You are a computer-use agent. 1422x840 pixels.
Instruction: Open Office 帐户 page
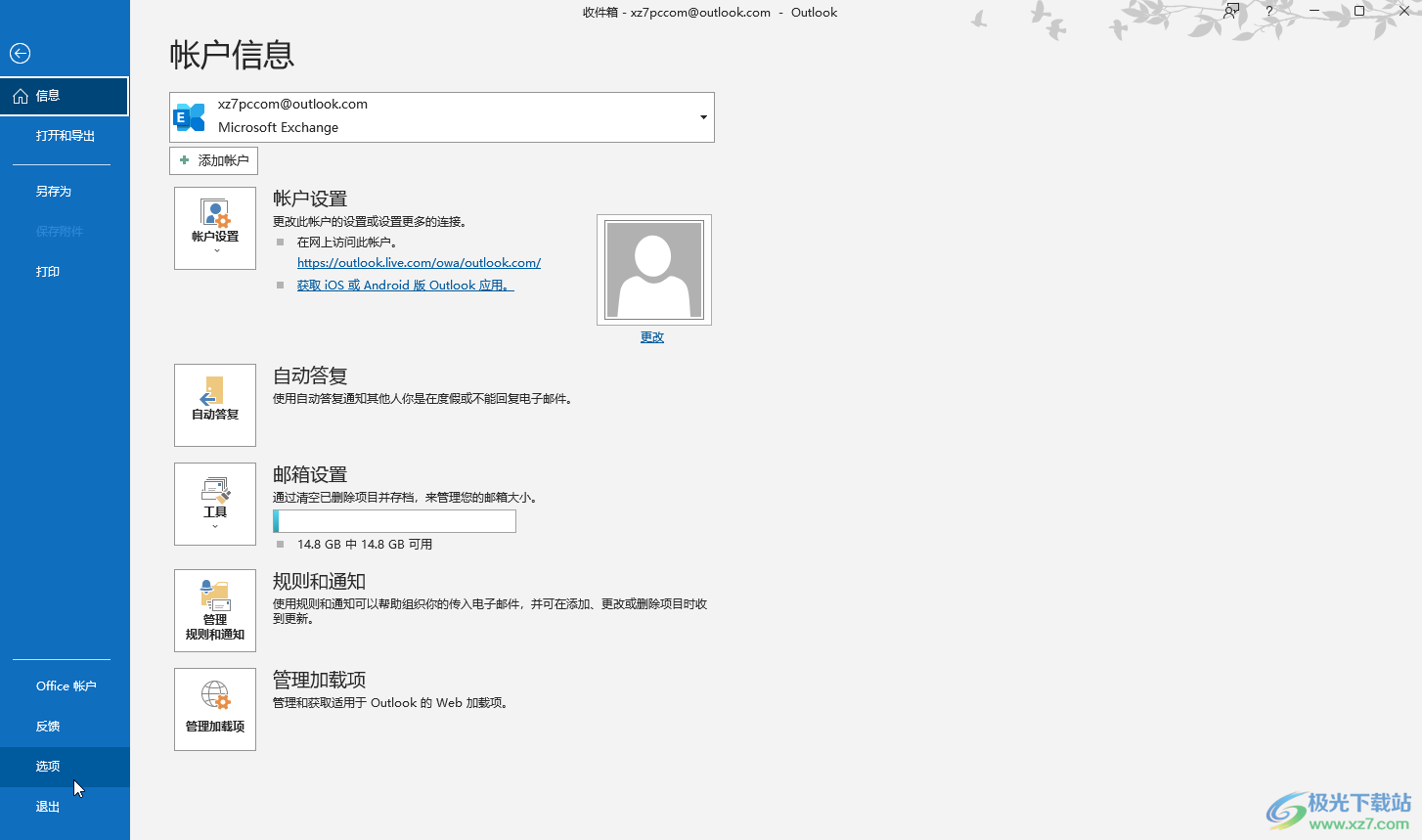click(65, 686)
